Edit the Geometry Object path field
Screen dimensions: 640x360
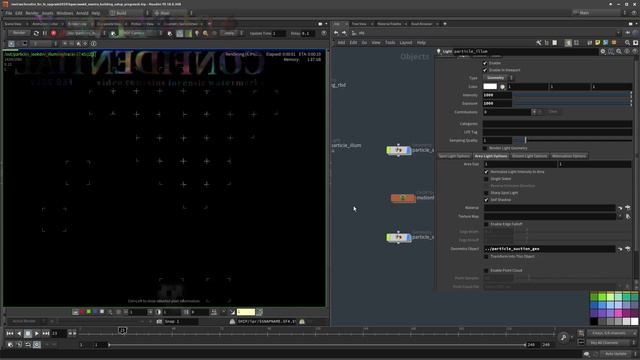click(x=549, y=249)
